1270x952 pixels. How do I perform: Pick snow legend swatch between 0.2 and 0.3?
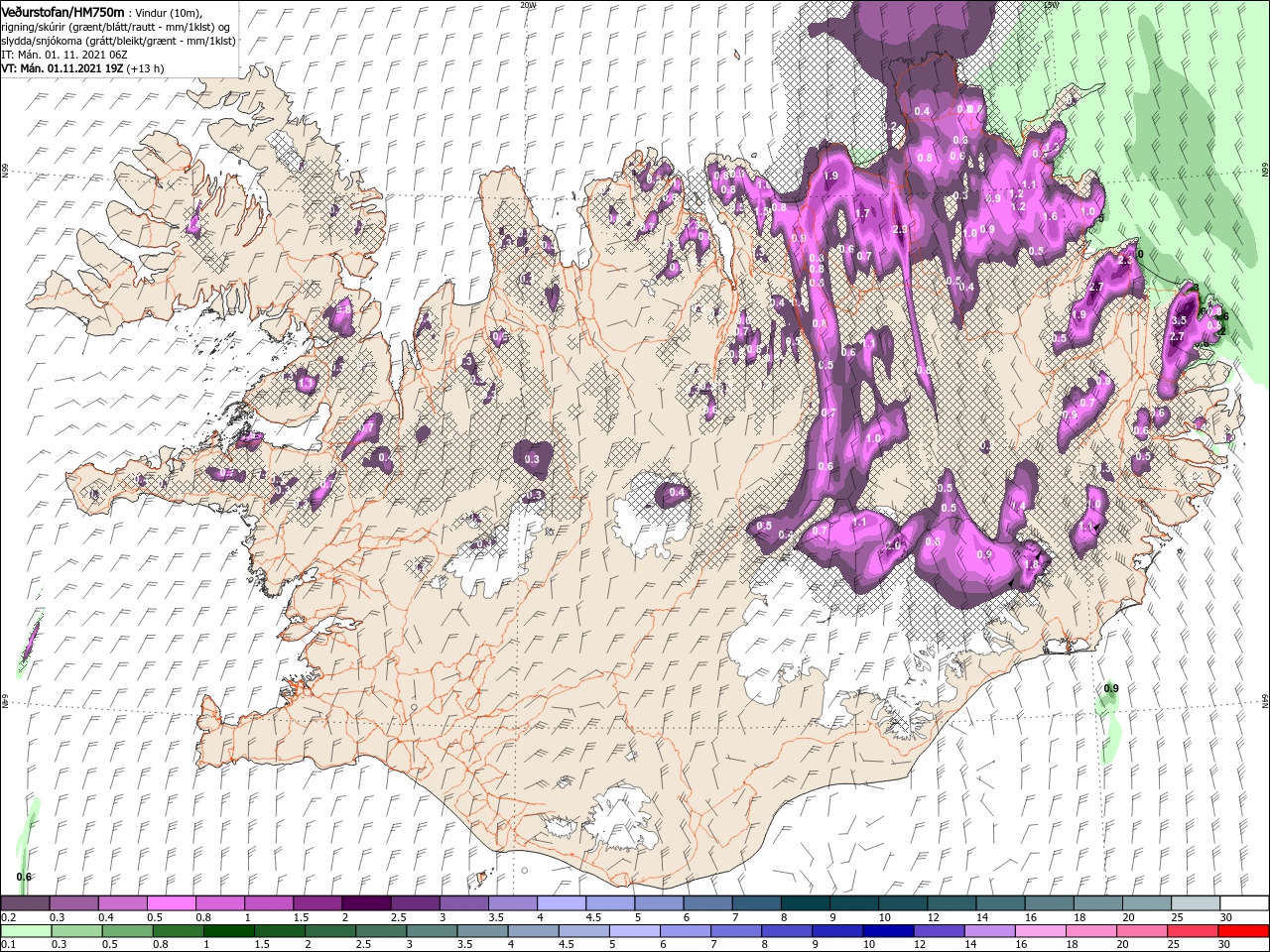pyautogui.click(x=25, y=903)
